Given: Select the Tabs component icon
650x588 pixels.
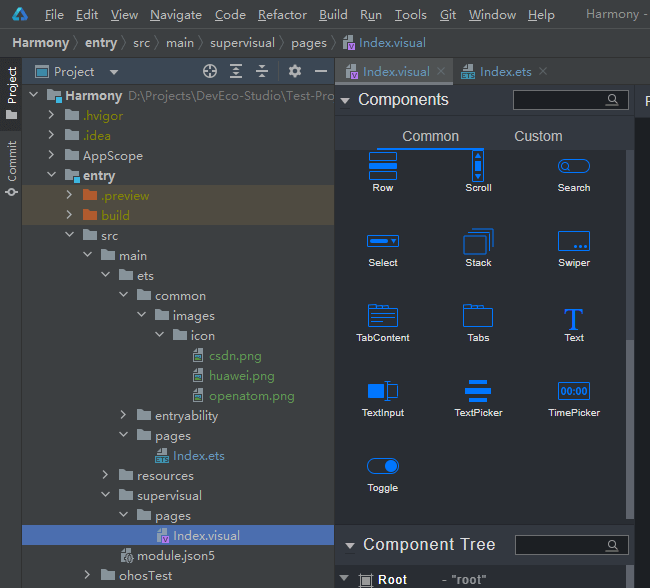Looking at the screenshot, I should [478, 316].
